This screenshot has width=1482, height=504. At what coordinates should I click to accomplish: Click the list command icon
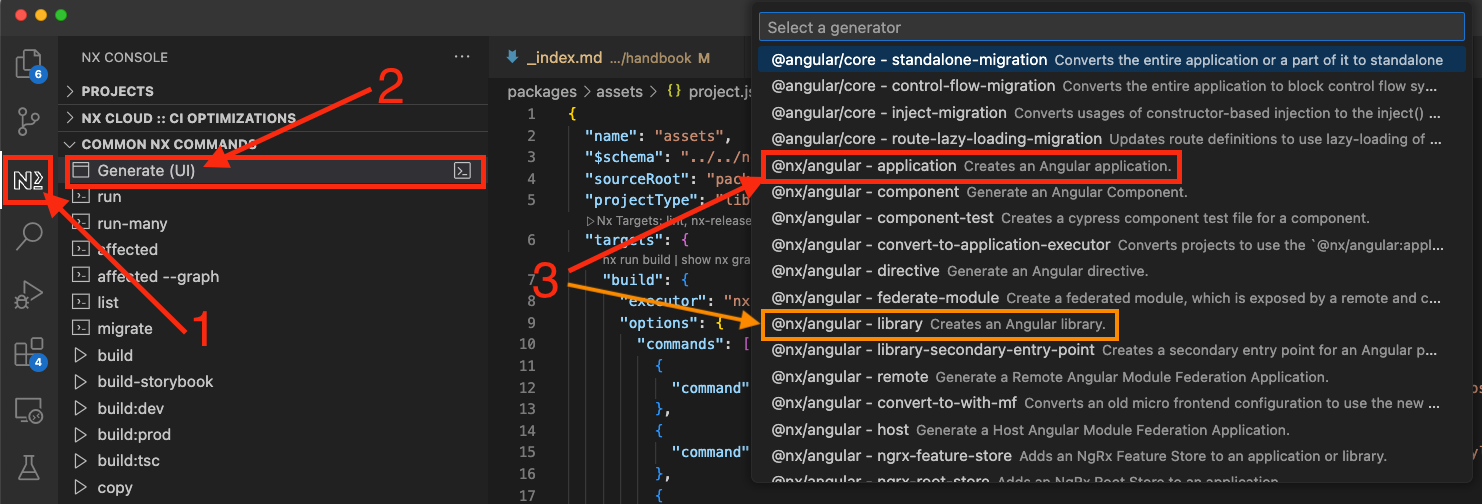(82, 302)
